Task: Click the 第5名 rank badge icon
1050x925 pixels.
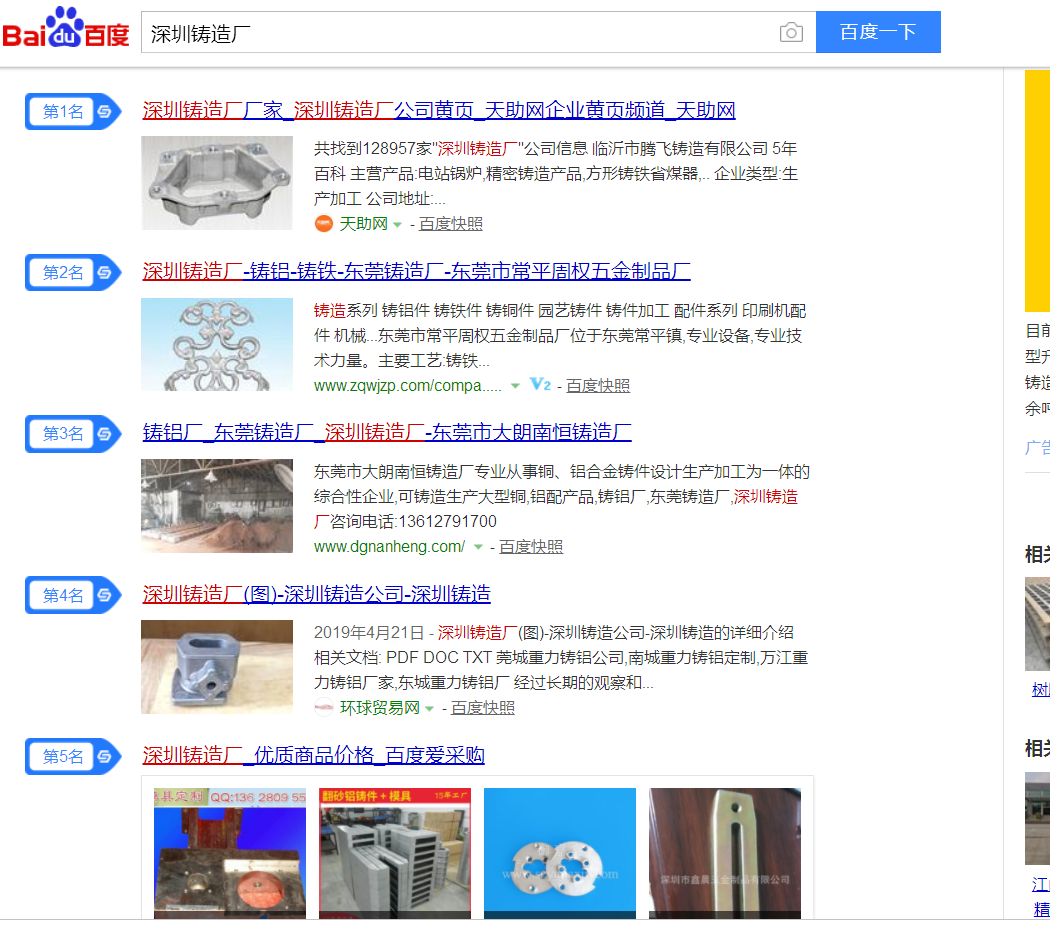Action: point(74,756)
